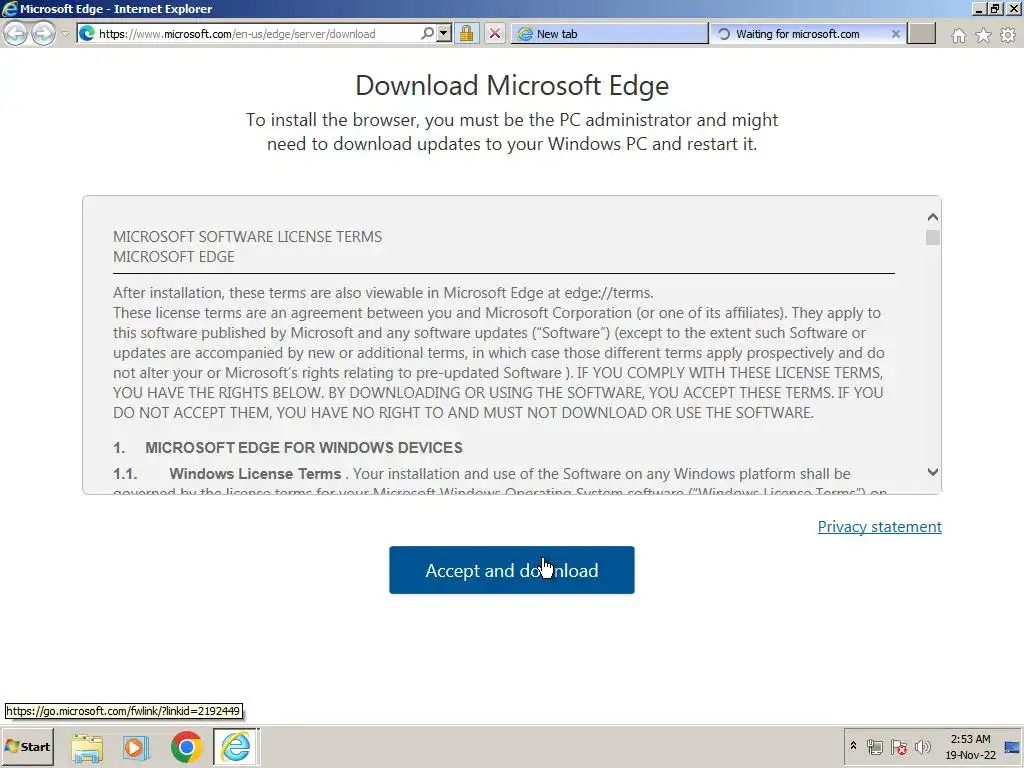This screenshot has width=1024, height=768.
Task: Launch Google Chrome from taskbar
Action: (x=186, y=747)
